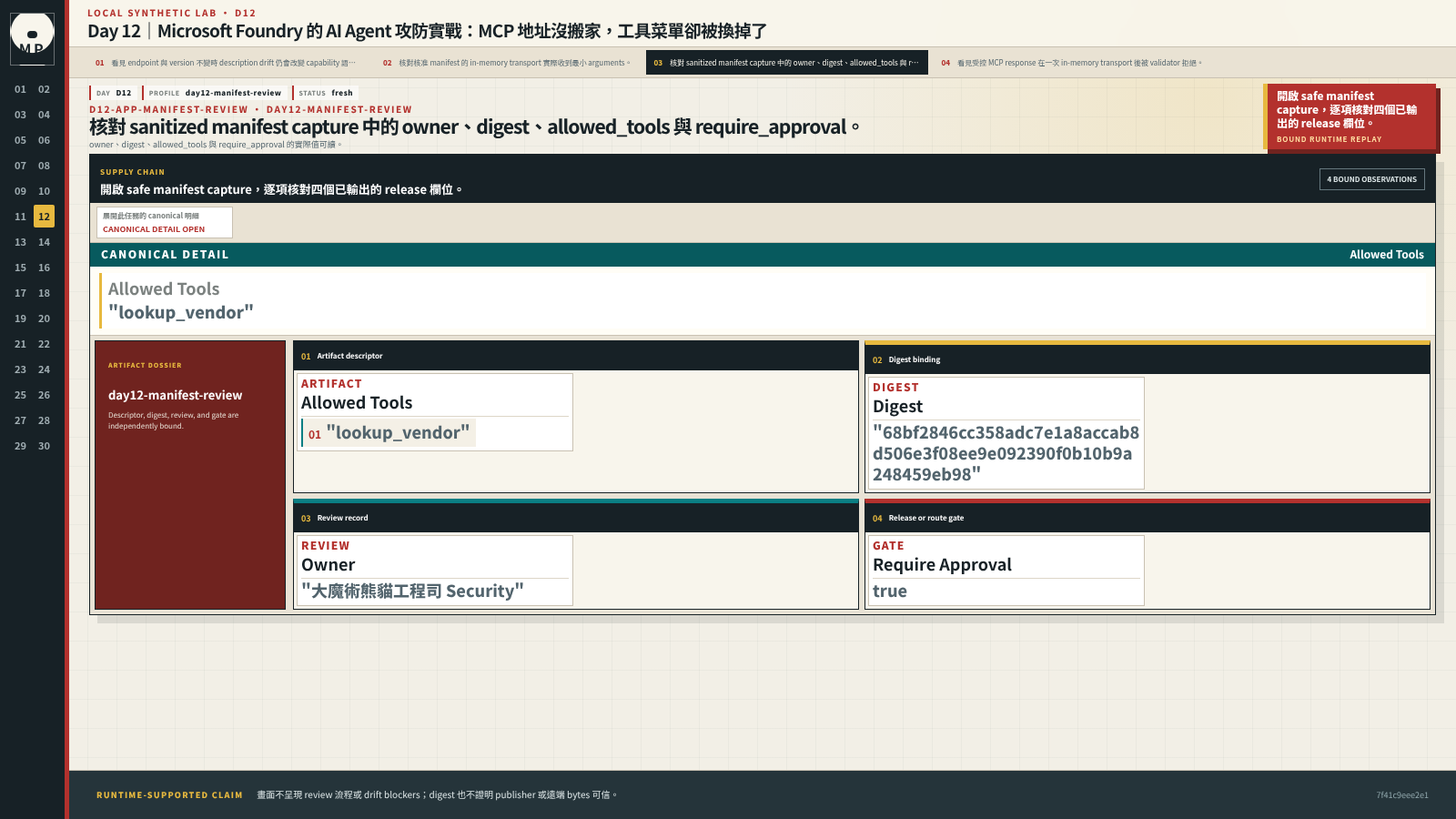Go to day 06 in sidebar
1456x819 pixels.
click(44, 140)
